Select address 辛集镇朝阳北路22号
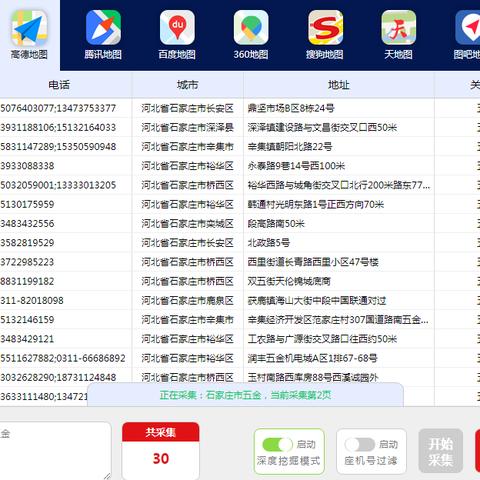The width and height of the screenshot is (480, 480). (290, 147)
